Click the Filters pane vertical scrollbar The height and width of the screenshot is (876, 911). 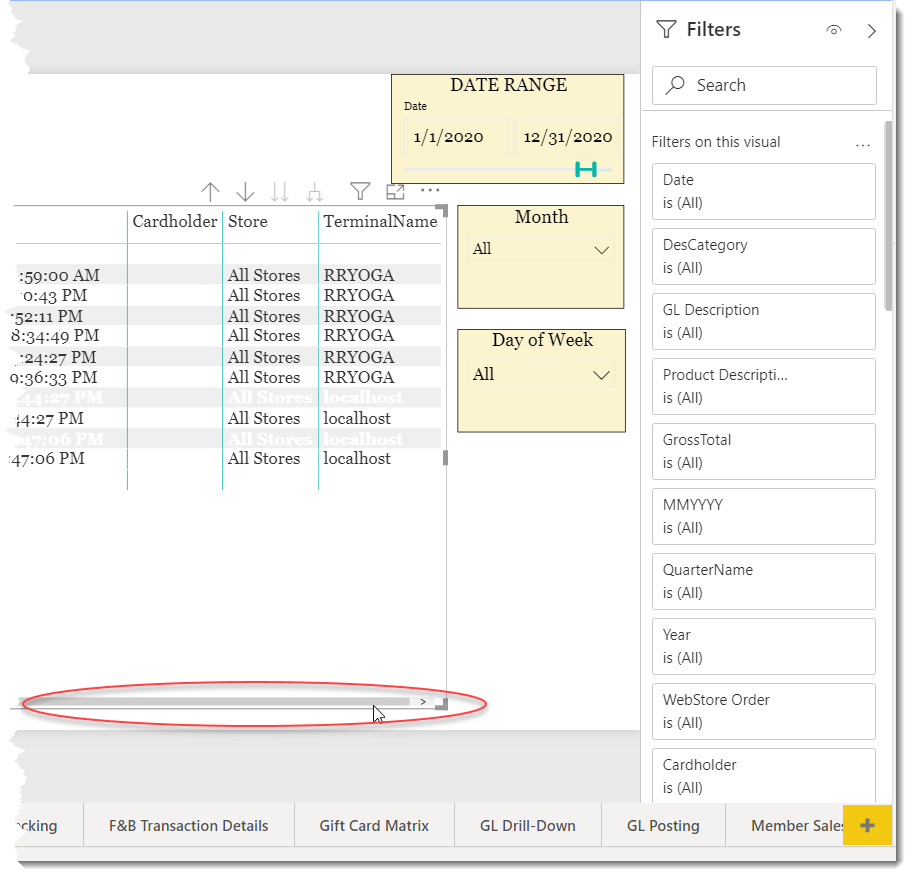888,216
